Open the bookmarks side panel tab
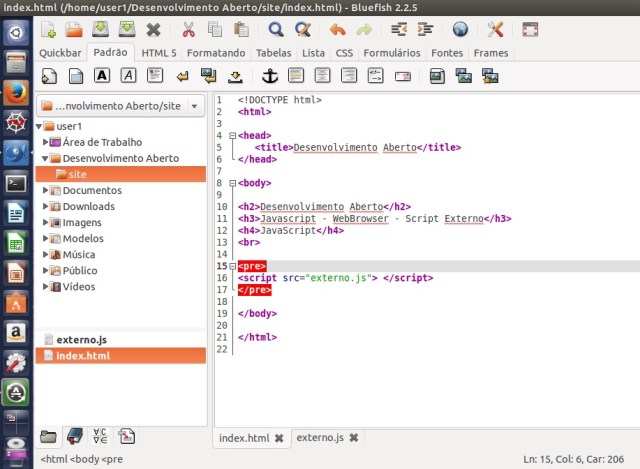This screenshot has width=640, height=469. (x=74, y=435)
